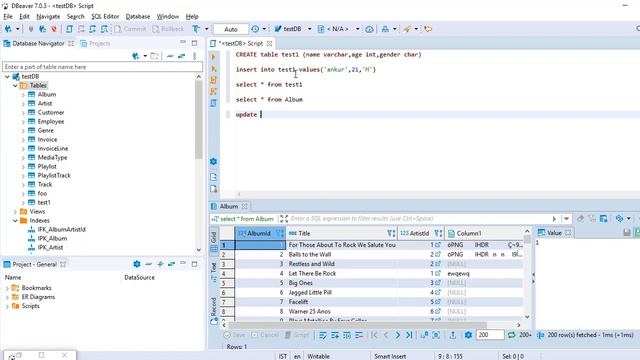This screenshot has width=640, height=360.
Task: Click the Rollback button
Action: point(168,29)
